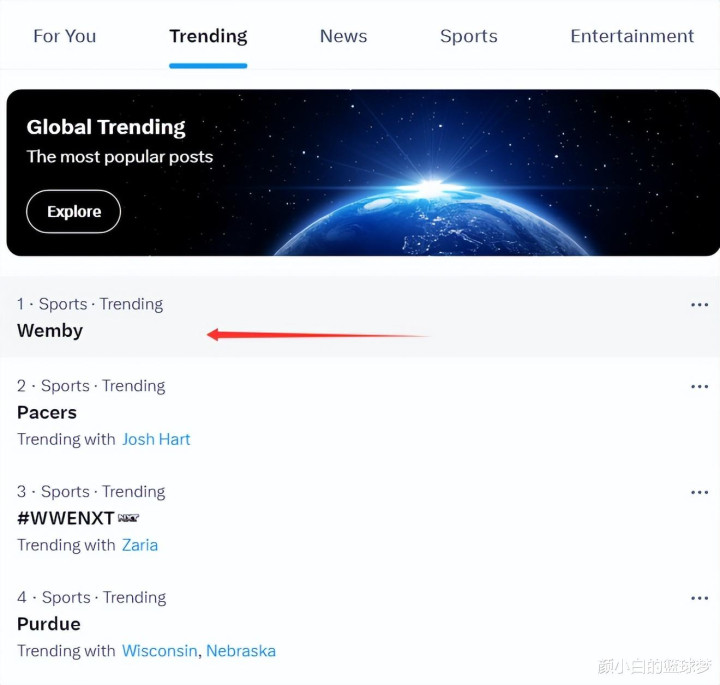View the #WWENXT trending hashtag
Screen dimensions: 720x685
coord(66,519)
